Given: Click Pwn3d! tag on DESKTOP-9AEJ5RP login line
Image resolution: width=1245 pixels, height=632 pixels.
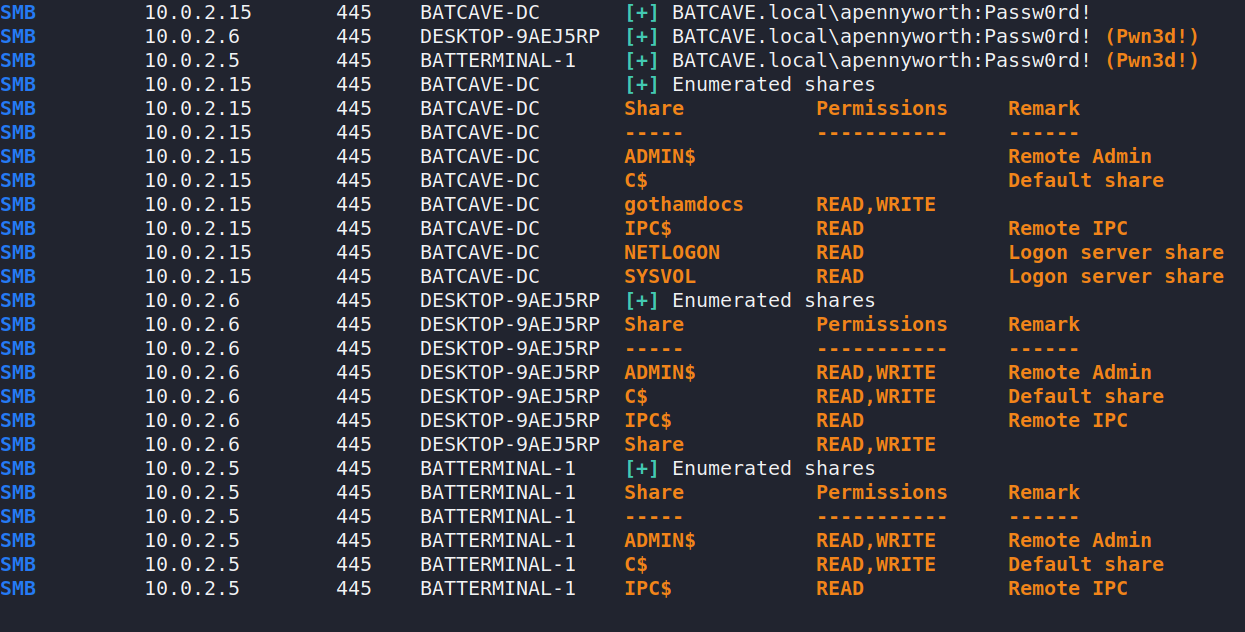Looking at the screenshot, I should click(x=1151, y=36).
